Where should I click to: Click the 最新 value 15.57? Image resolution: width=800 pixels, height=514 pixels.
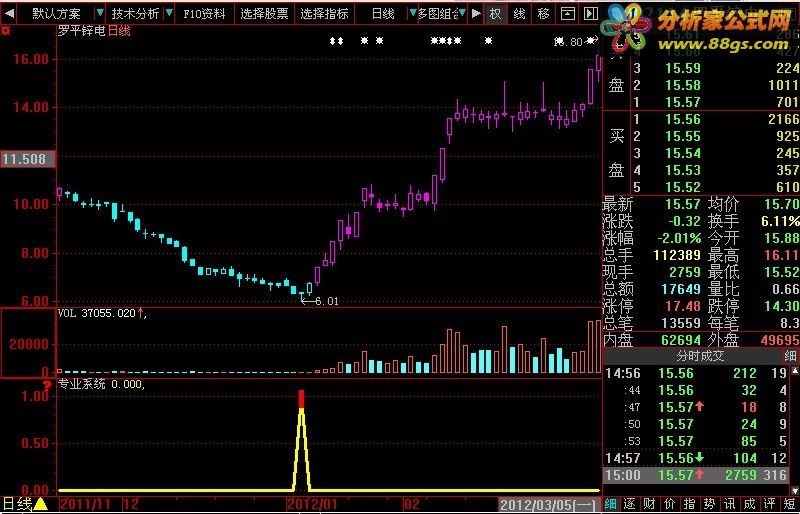683,205
